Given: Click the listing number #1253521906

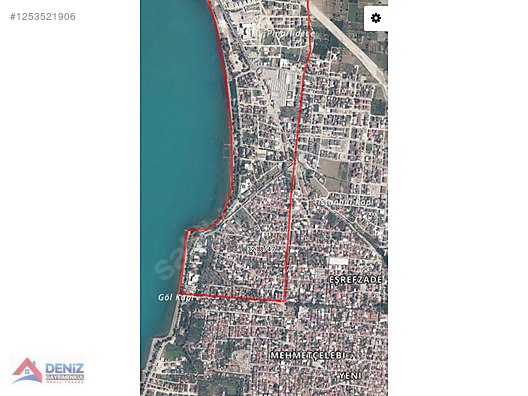Looking at the screenshot, I should [43, 17].
